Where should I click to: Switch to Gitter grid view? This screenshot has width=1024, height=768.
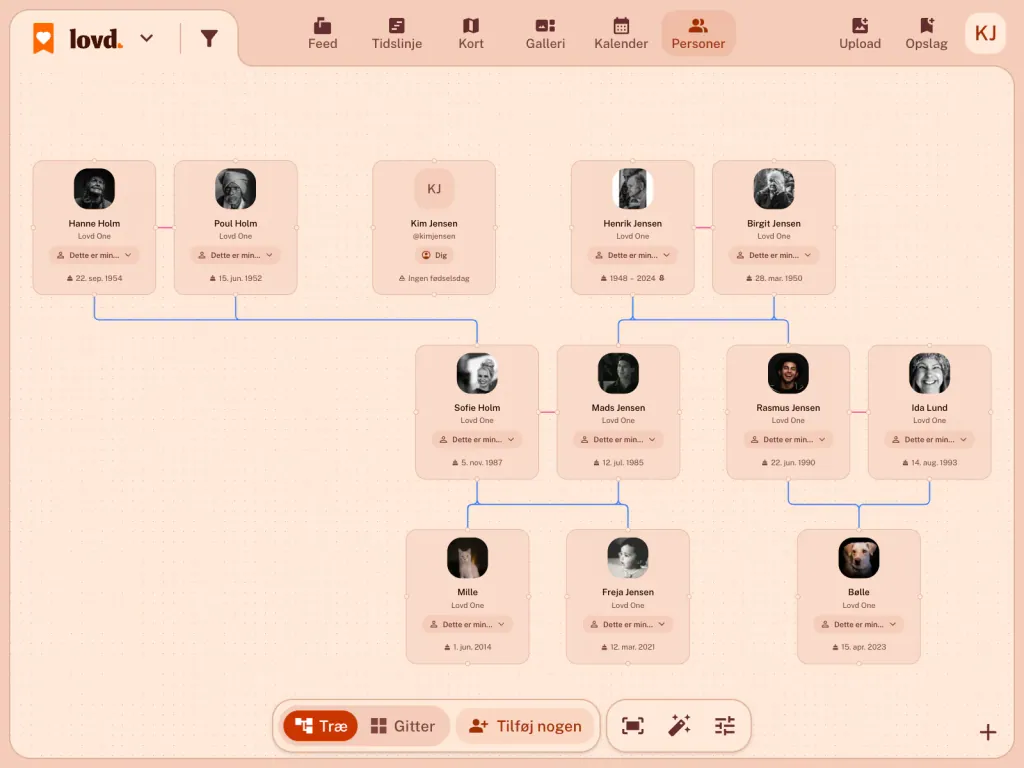[403, 726]
